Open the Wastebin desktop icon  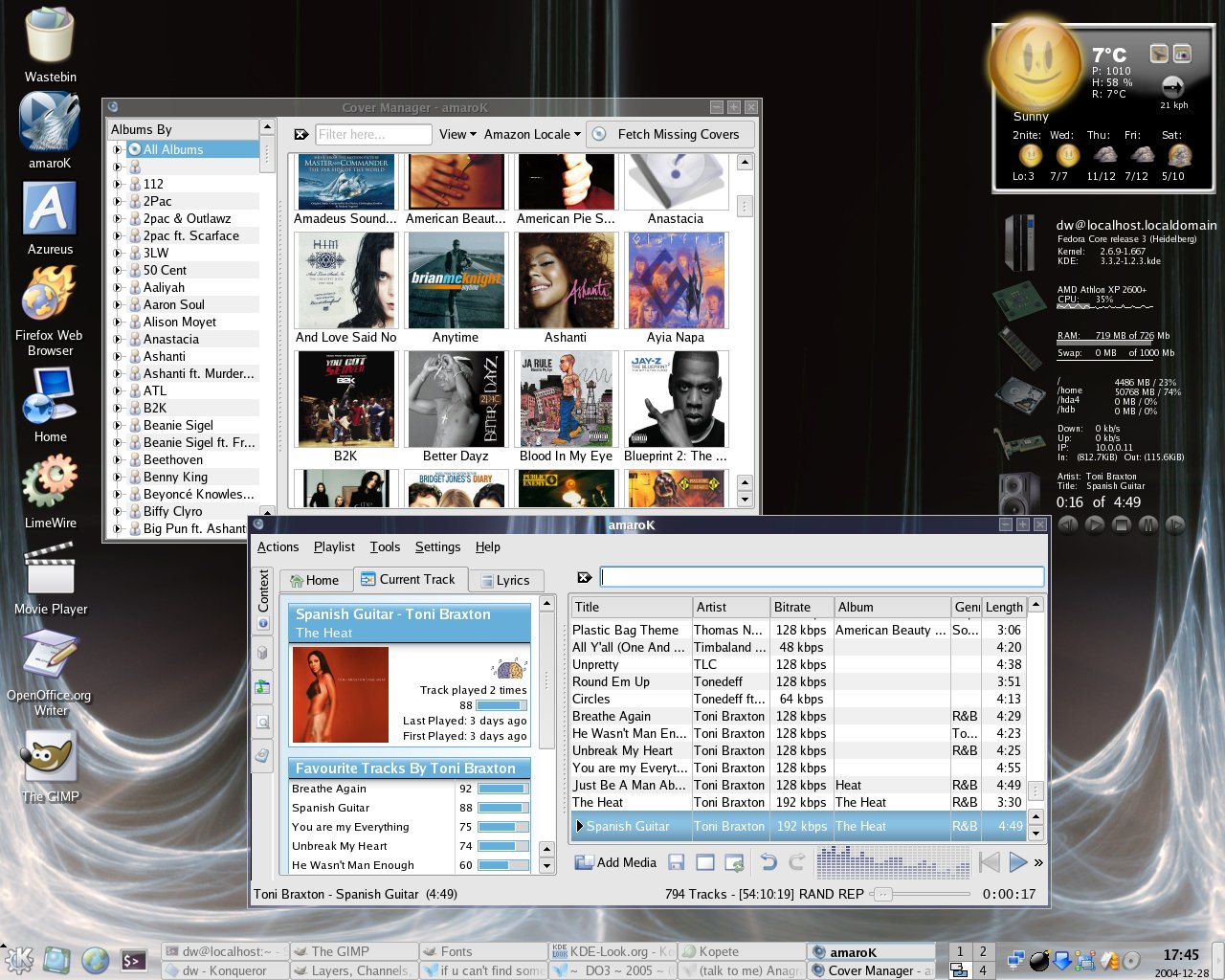[x=50, y=44]
